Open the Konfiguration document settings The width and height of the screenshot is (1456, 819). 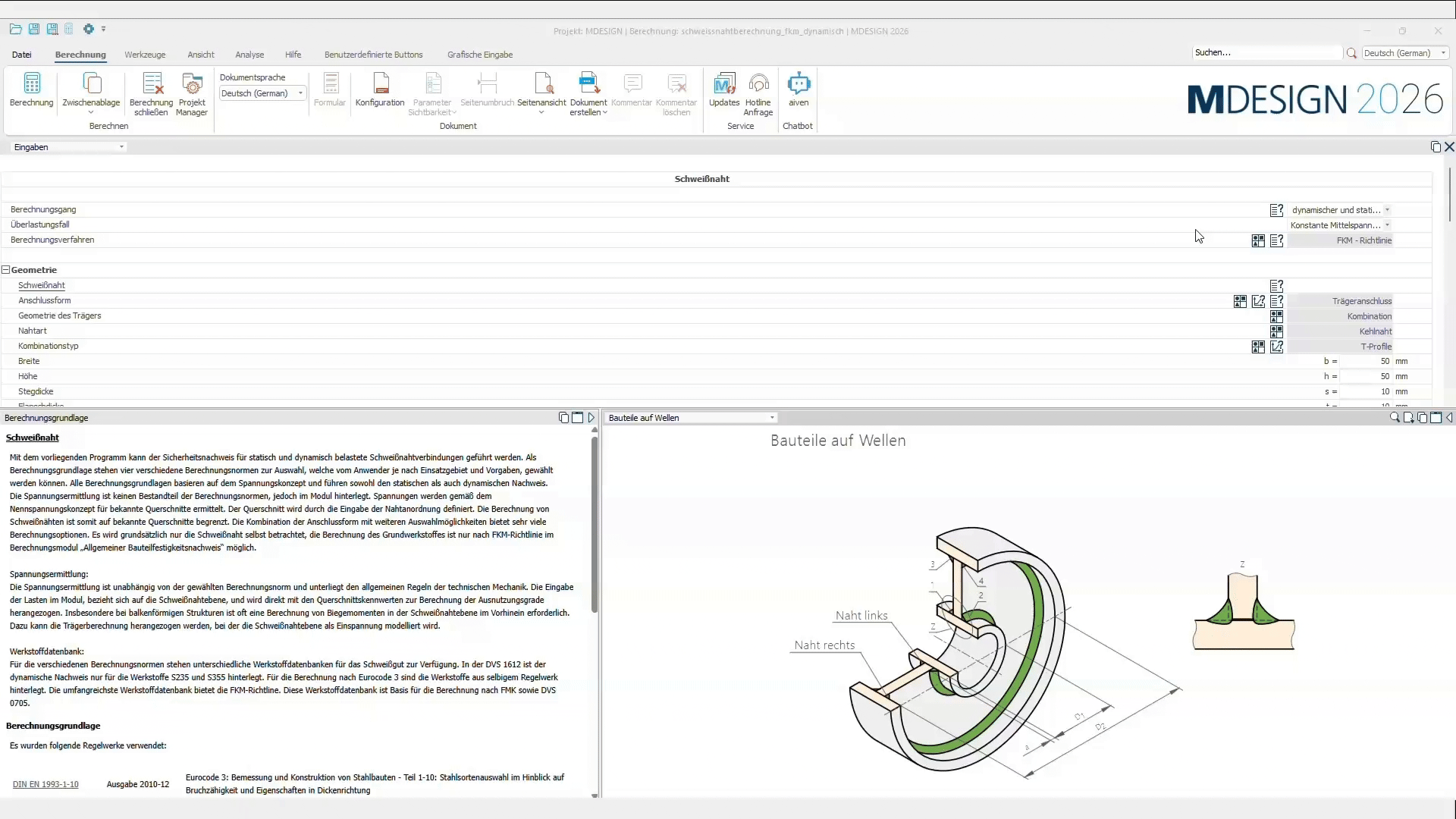click(381, 83)
